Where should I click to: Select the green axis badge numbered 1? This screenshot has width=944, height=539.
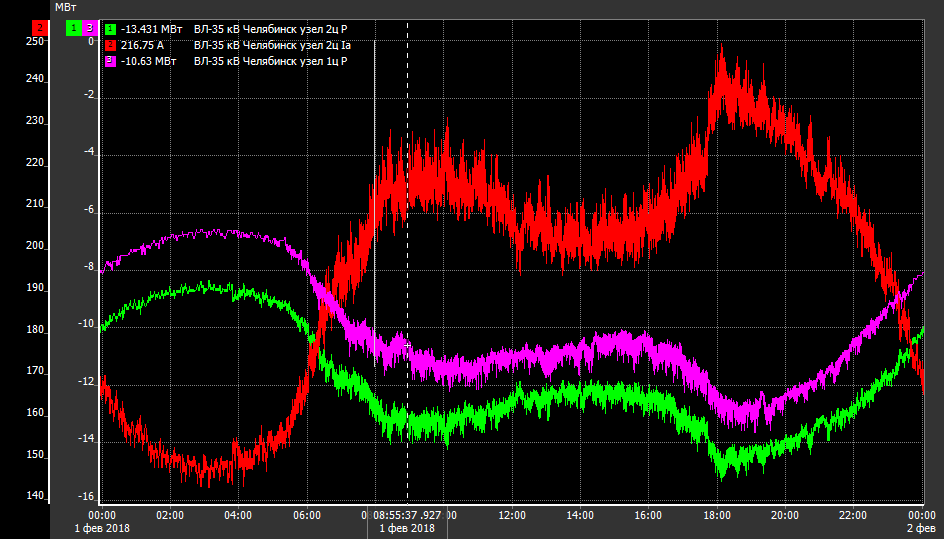click(x=73, y=28)
